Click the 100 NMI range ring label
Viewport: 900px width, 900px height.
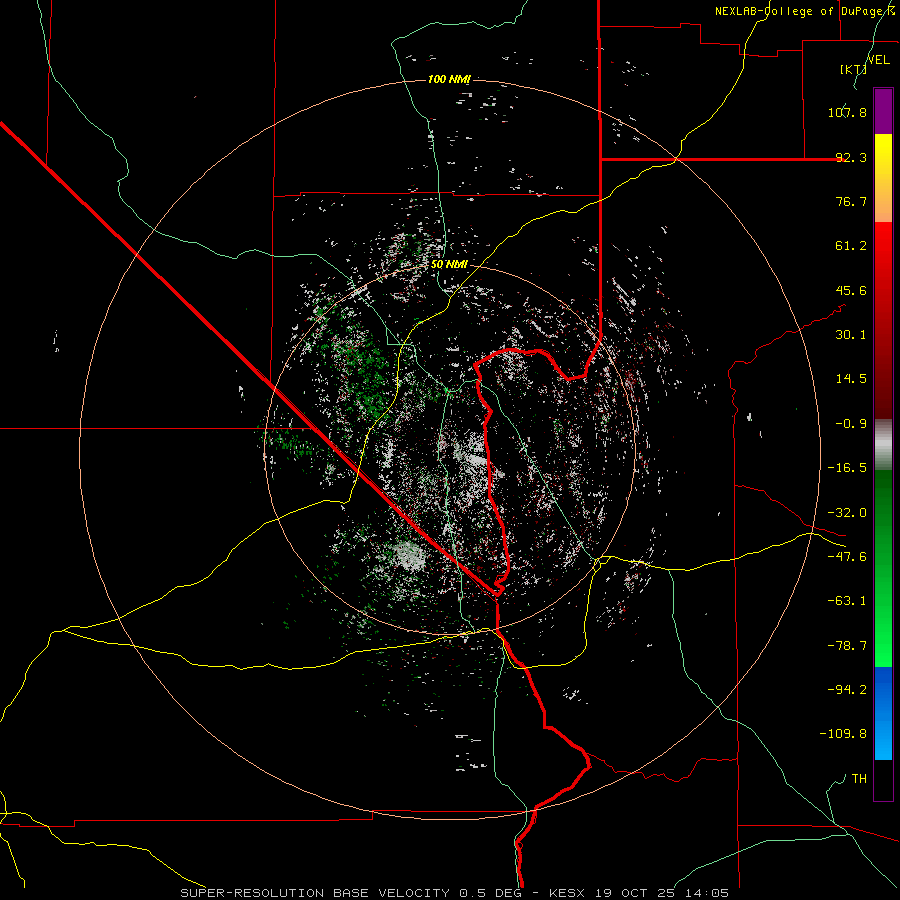(449, 79)
